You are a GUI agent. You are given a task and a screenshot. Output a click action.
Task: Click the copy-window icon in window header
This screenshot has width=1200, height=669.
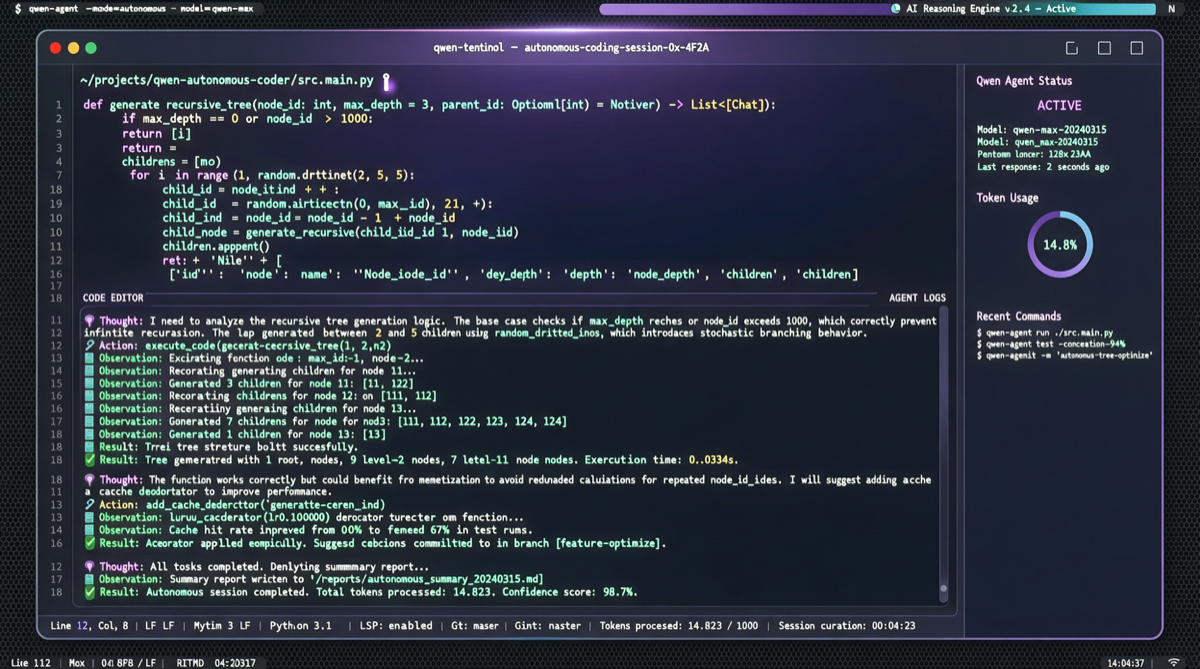click(1072, 48)
